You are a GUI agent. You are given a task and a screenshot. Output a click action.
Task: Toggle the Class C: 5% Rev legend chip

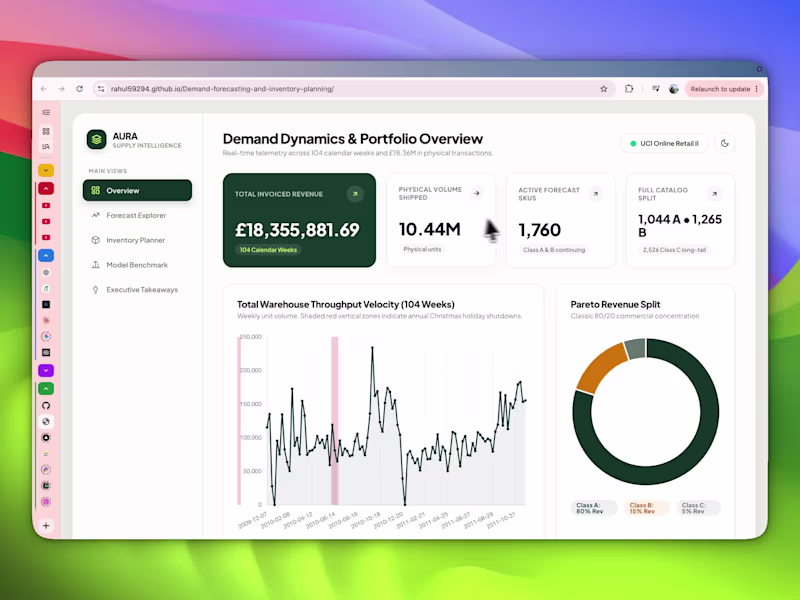[697, 508]
